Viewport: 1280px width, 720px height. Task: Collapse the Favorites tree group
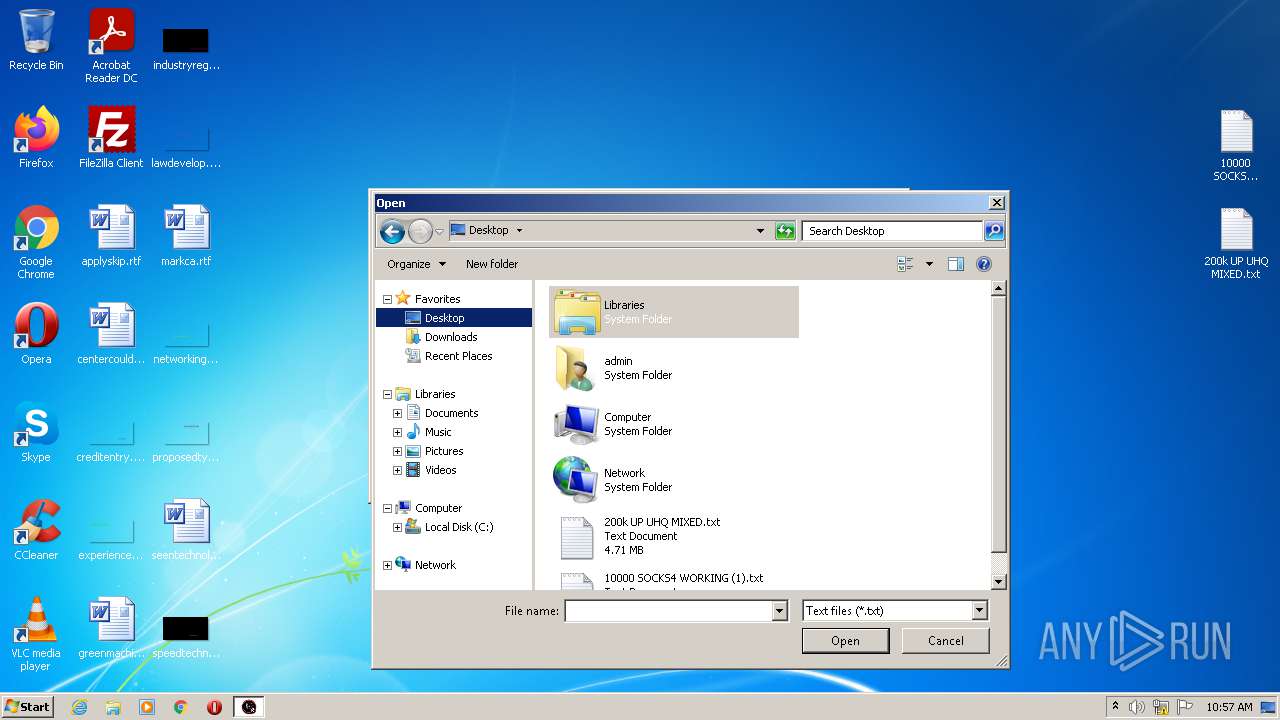click(x=388, y=299)
